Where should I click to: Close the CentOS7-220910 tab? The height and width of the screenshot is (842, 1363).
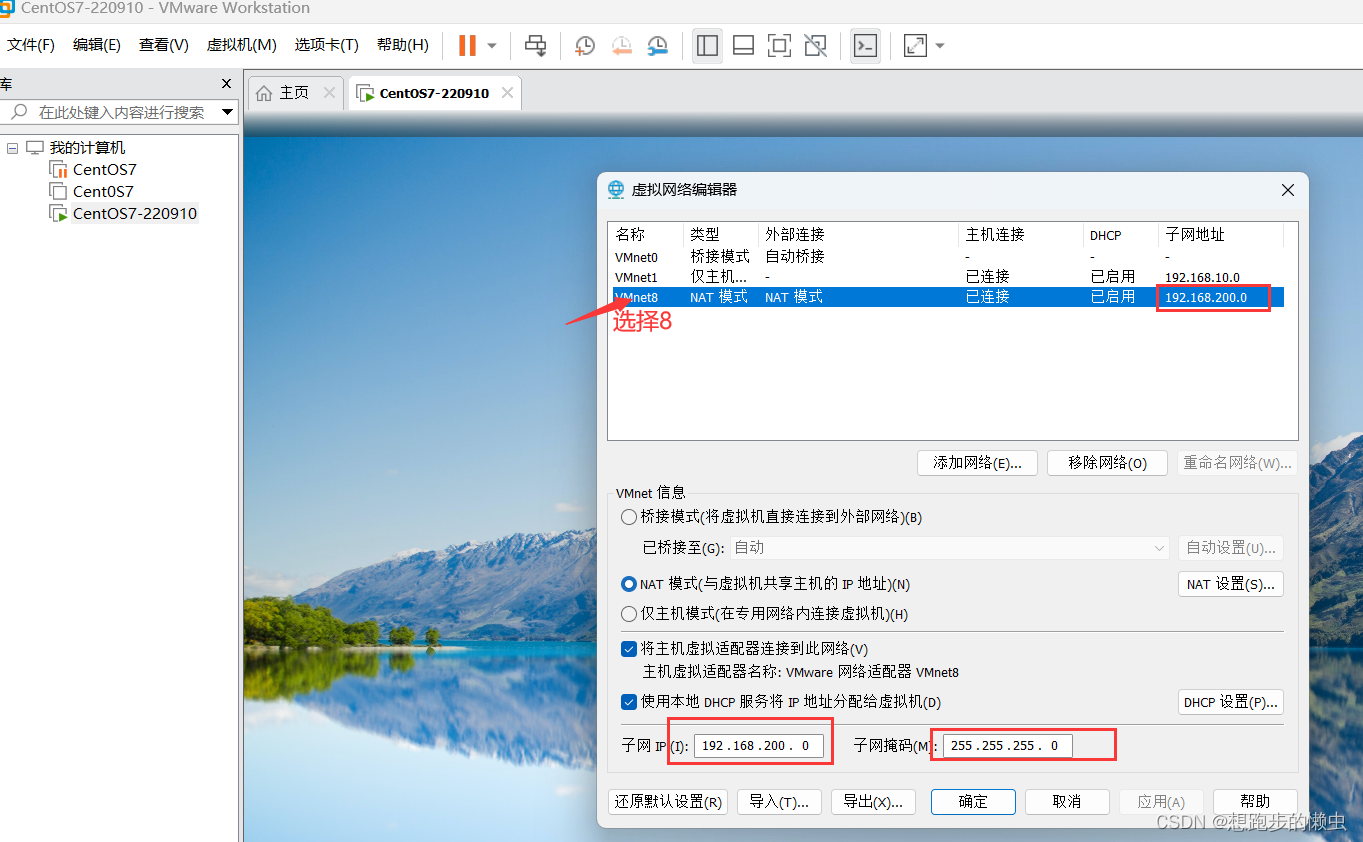click(x=507, y=93)
